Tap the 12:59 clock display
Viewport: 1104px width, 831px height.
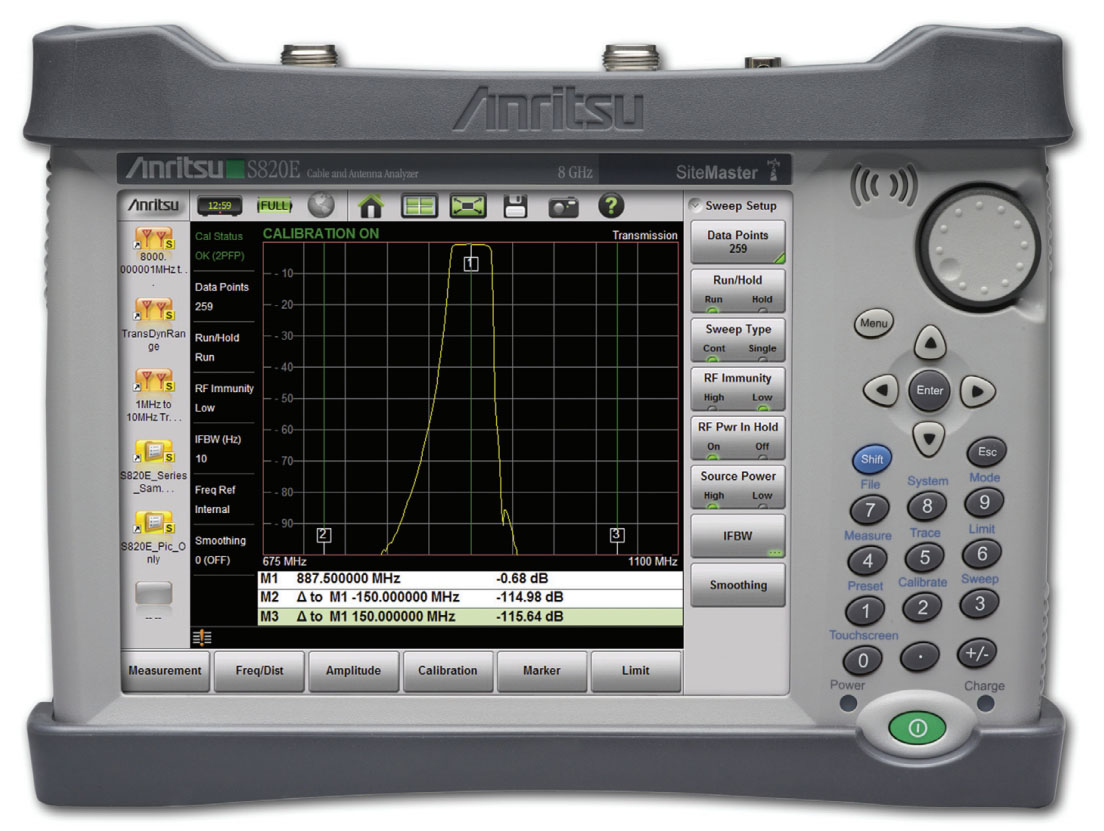pyautogui.click(x=220, y=206)
